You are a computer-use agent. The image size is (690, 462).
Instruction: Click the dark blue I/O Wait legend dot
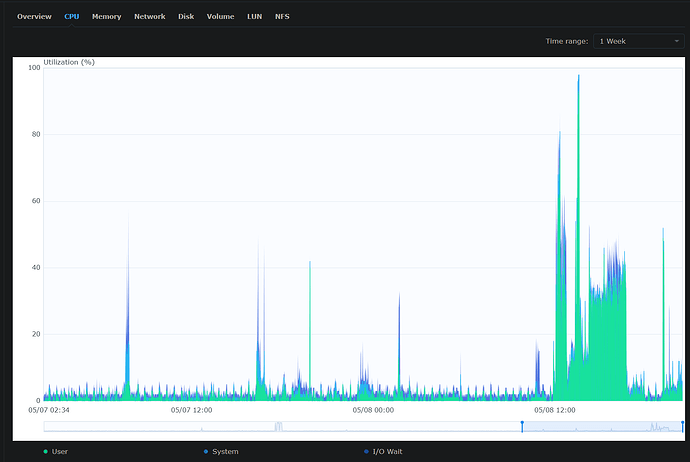(x=366, y=451)
